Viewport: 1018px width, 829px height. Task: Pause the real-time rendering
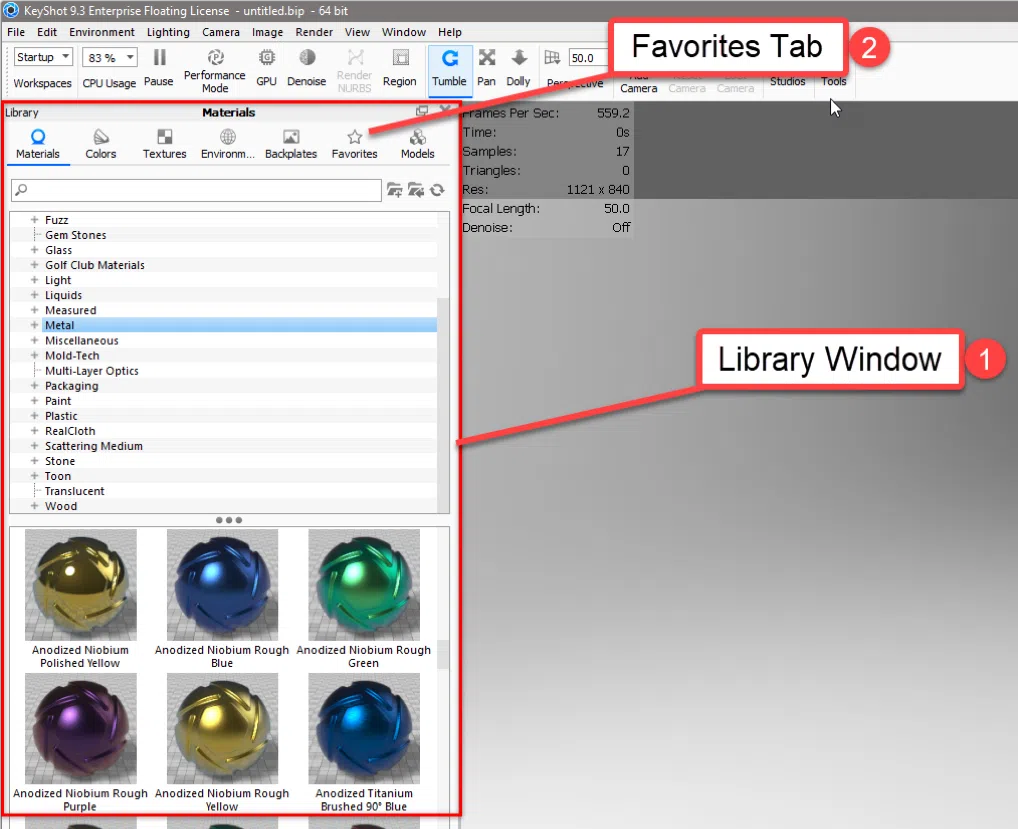158,68
